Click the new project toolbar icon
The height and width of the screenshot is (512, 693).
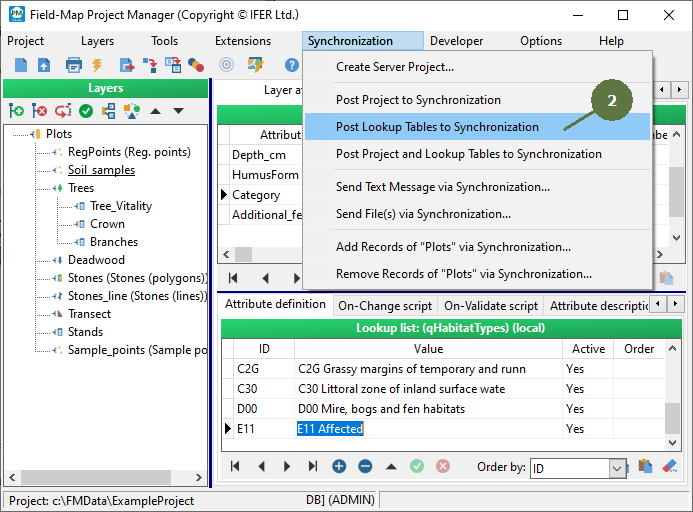coord(21,65)
